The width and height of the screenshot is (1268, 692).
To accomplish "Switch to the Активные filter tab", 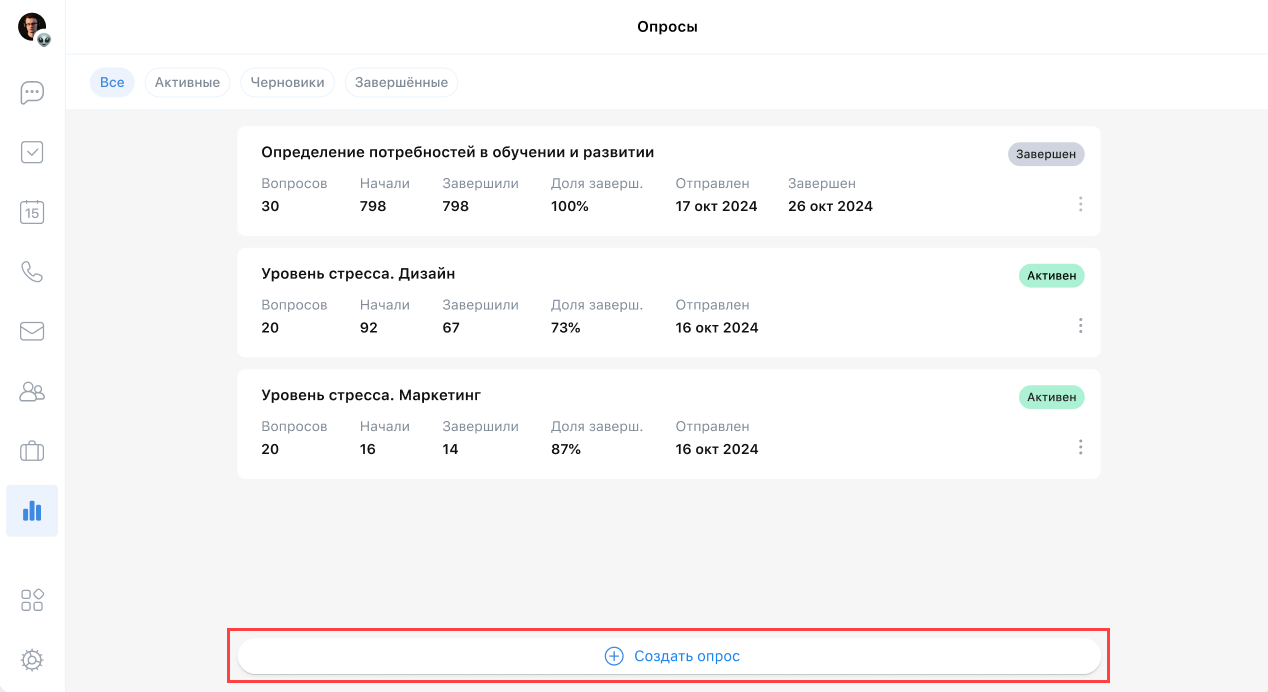I will 187,82.
